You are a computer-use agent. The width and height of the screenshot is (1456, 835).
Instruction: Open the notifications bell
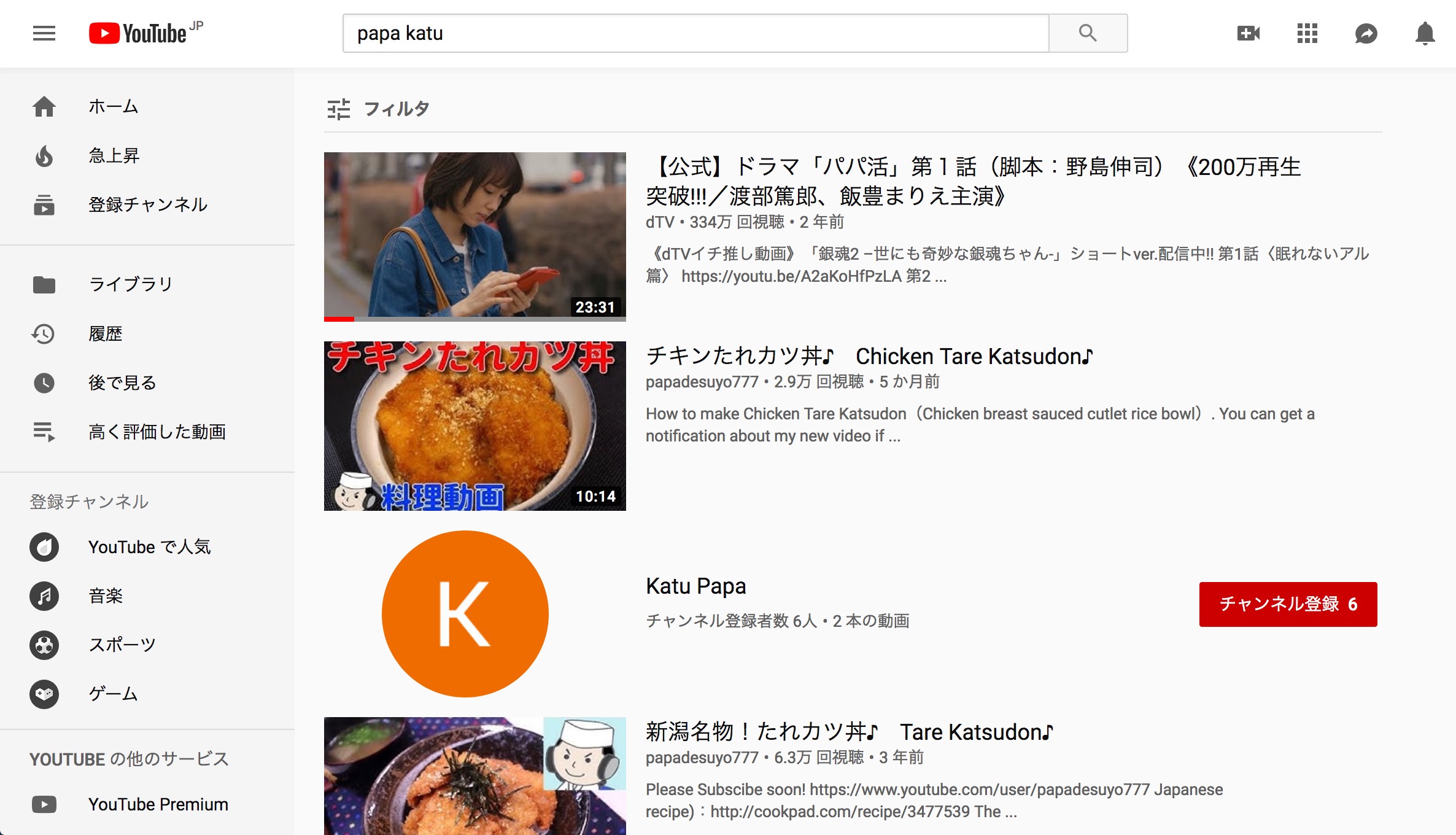(x=1425, y=33)
